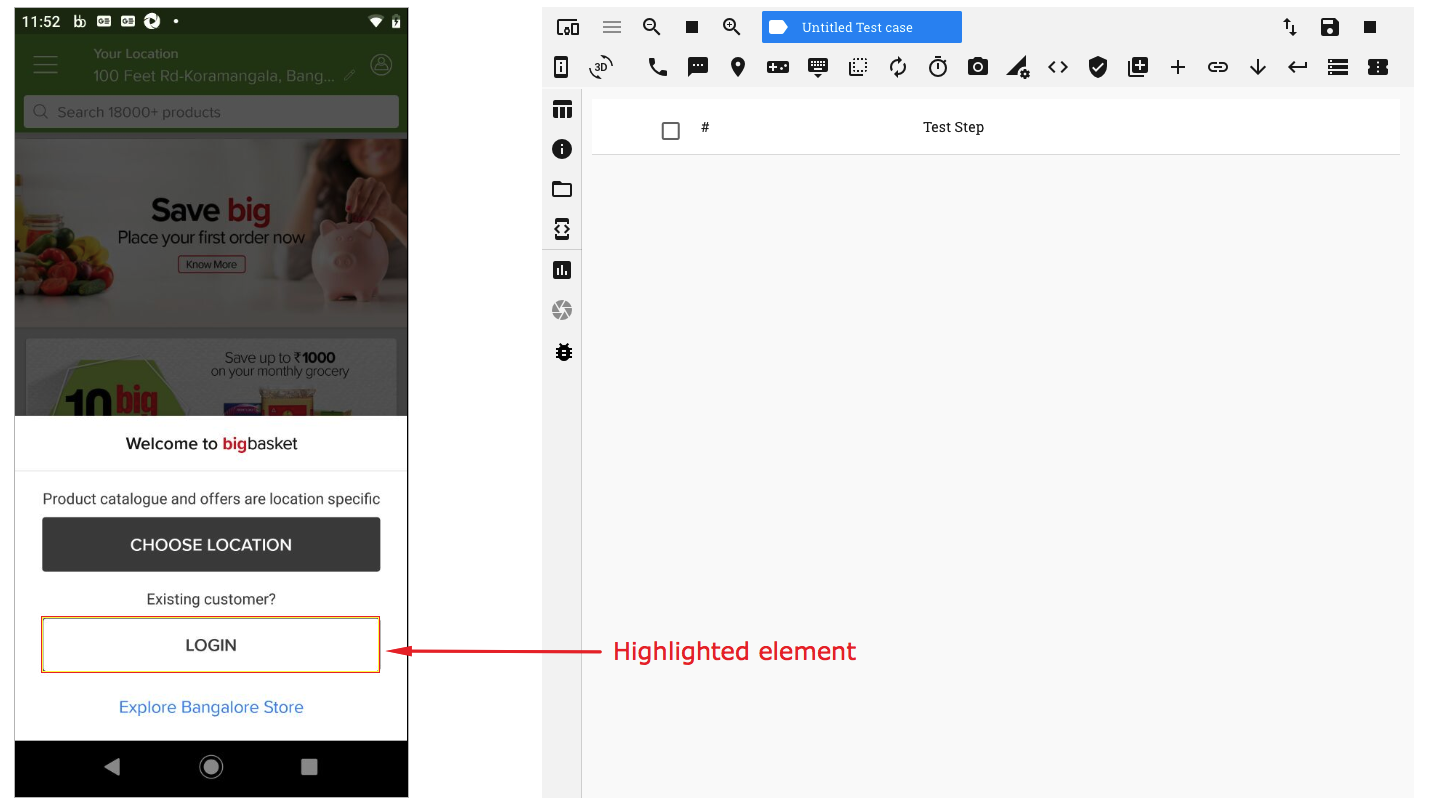The height and width of the screenshot is (806, 1430).
Task: Click the plain plus icon in toolbar
Action: 1178,67
